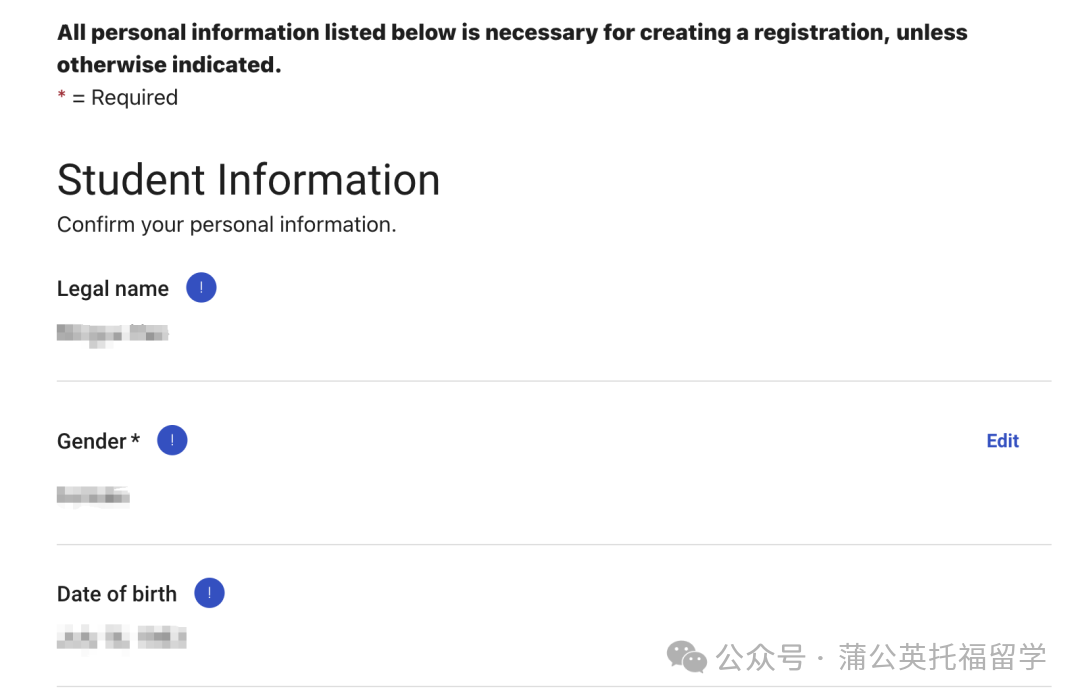Click the Edit link for Gender
Screen dimensions: 1080x700
[1002, 440]
